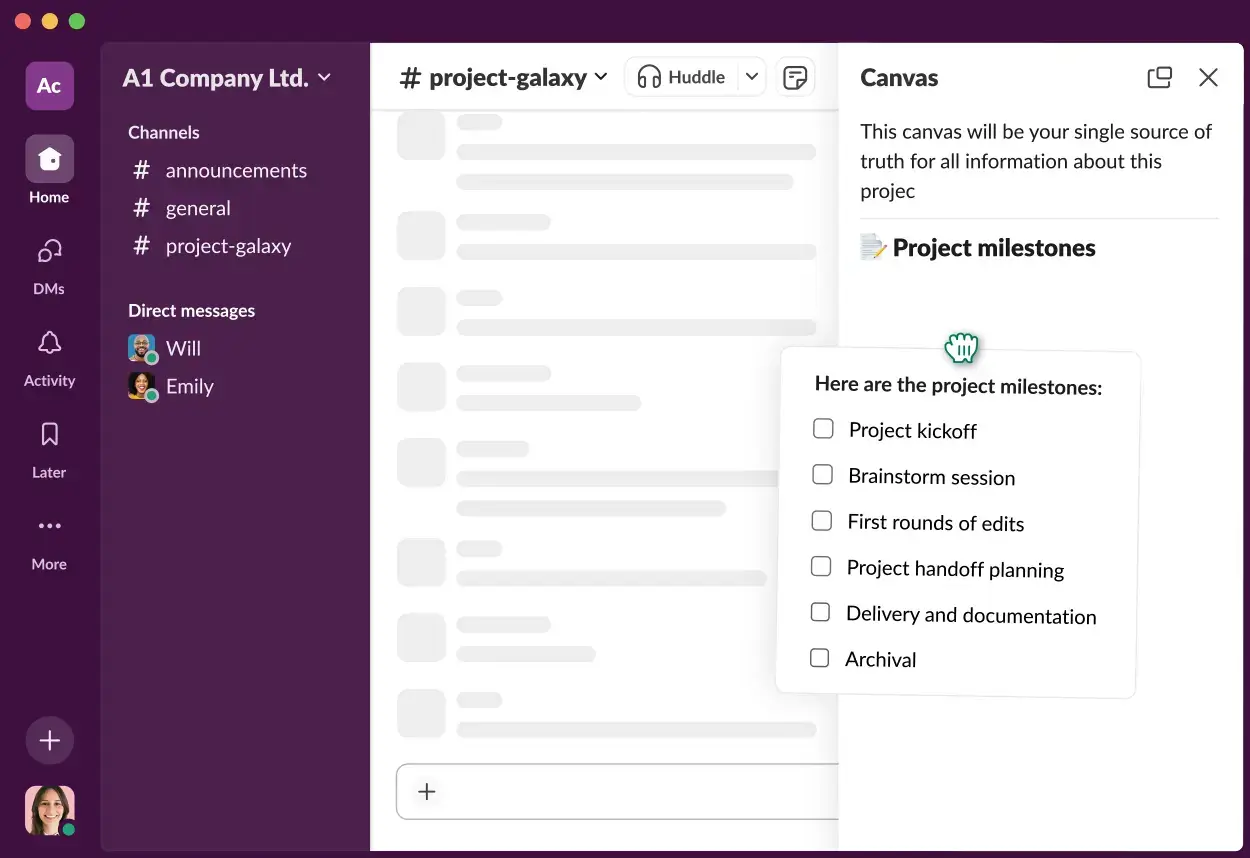This screenshot has width=1250, height=858.
Task: Open the canvas in a new window icon
Action: (1159, 78)
